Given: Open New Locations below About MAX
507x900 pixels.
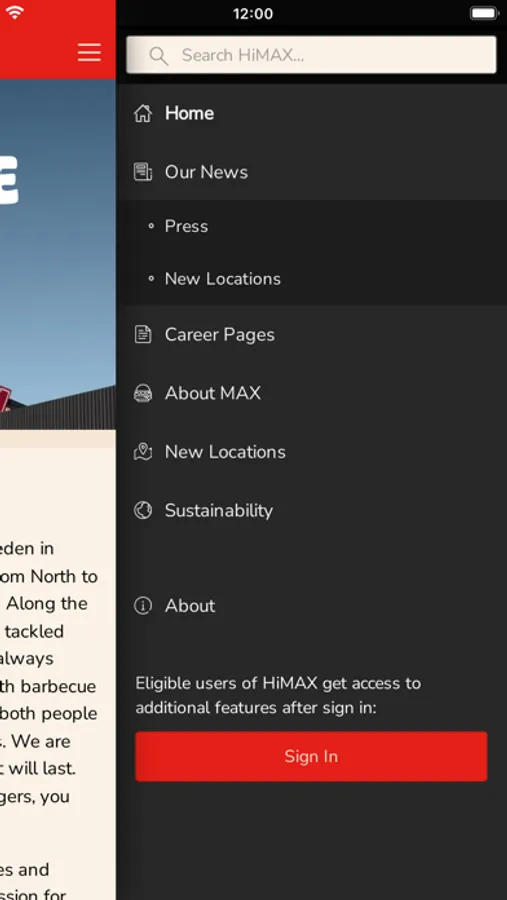Looking at the screenshot, I should point(225,452).
